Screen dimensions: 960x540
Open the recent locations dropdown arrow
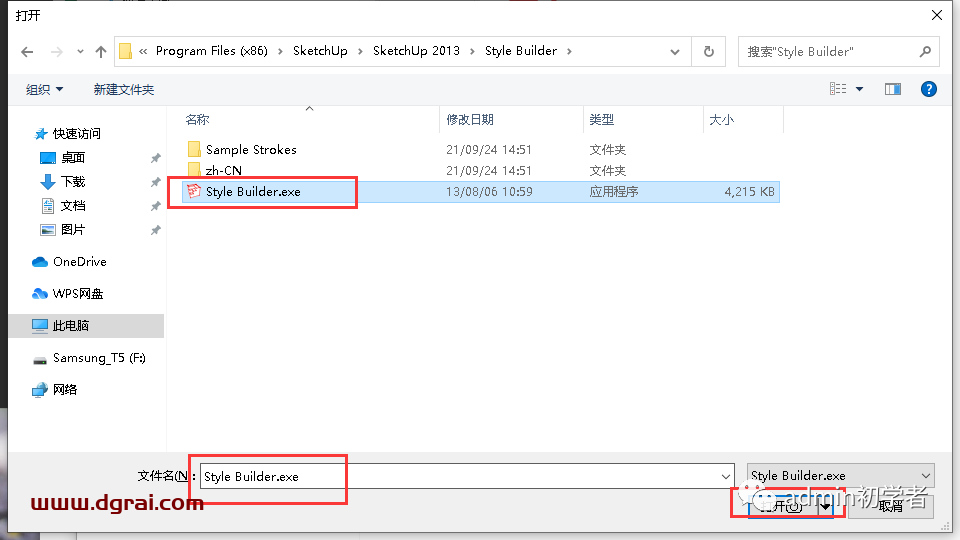tap(80, 52)
